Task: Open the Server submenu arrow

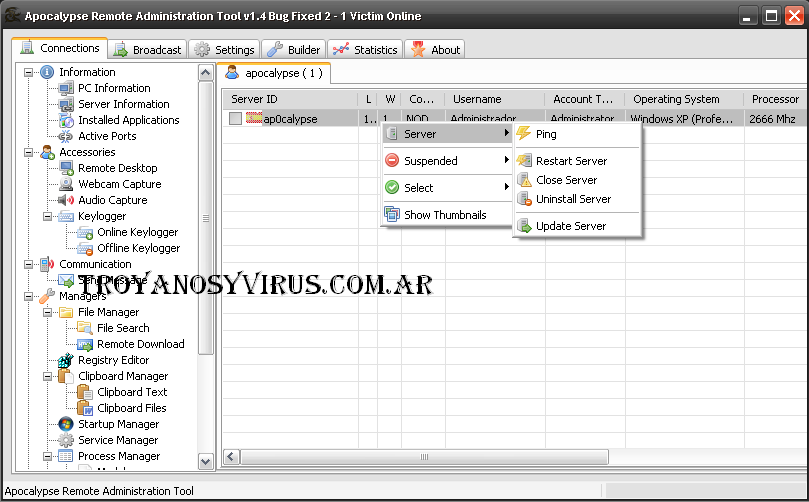Action: coord(507,133)
